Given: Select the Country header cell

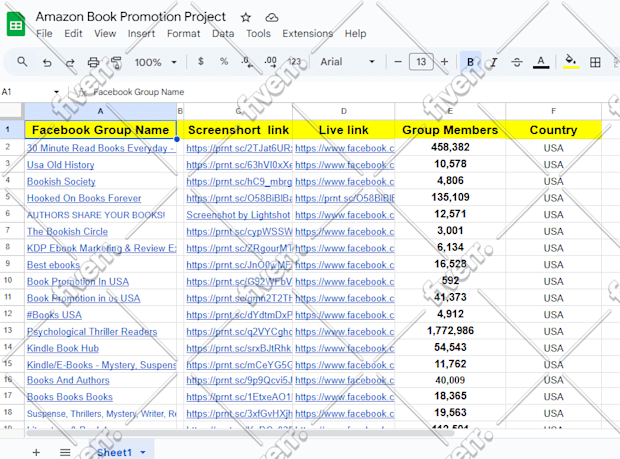Looking at the screenshot, I should [553, 130].
